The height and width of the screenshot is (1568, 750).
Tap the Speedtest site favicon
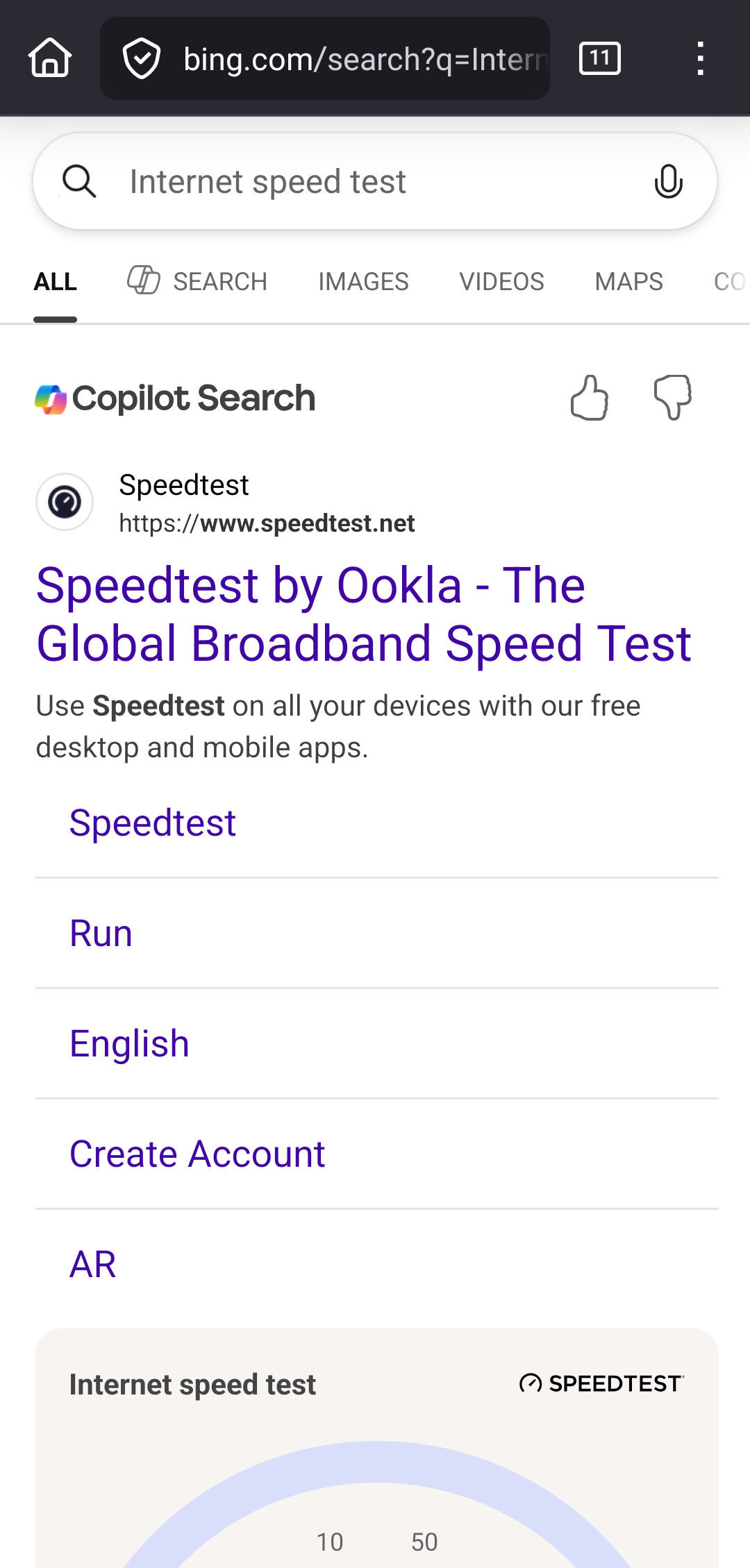65,502
